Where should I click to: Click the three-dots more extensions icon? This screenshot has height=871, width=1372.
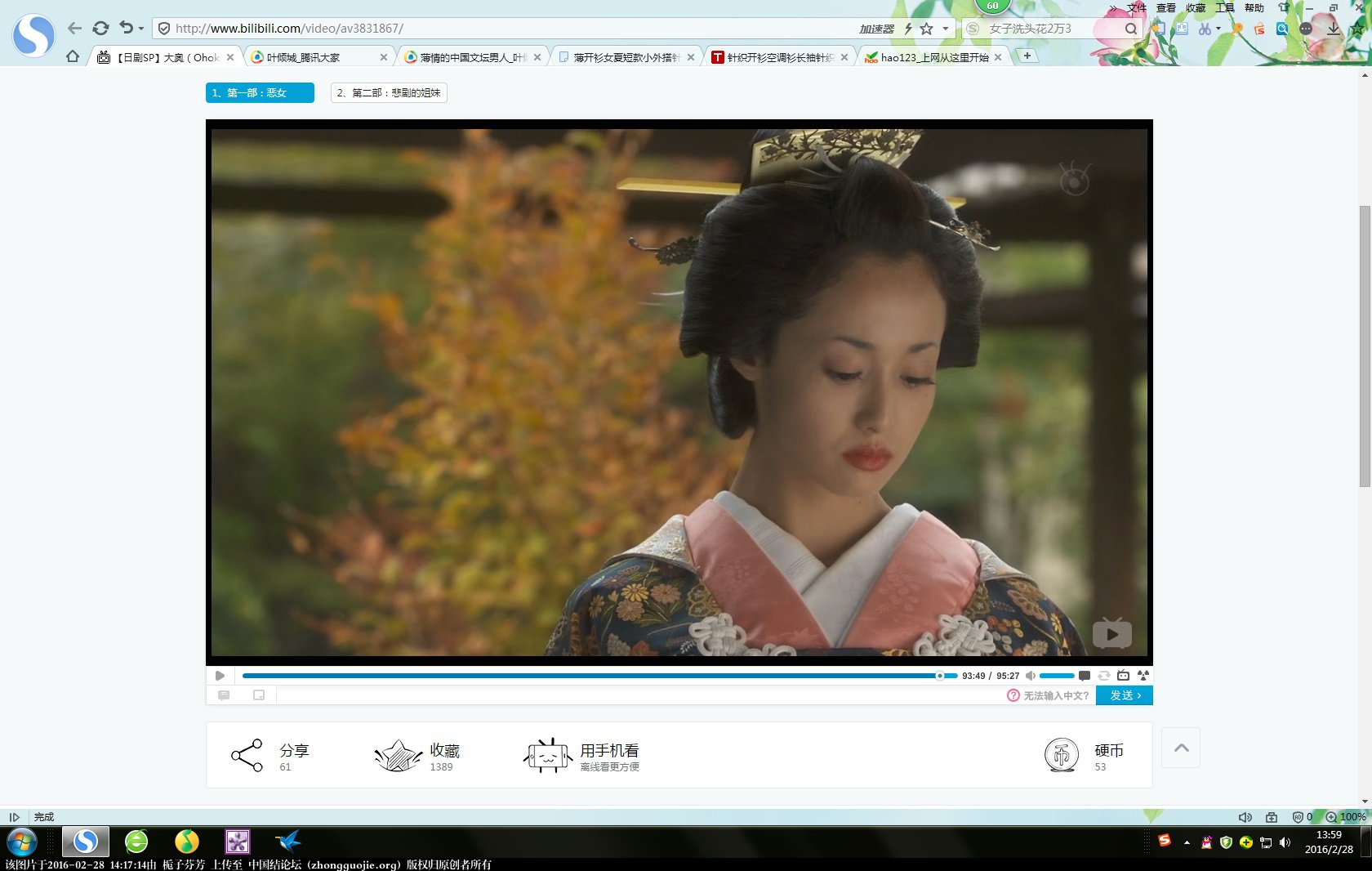click(x=1306, y=29)
